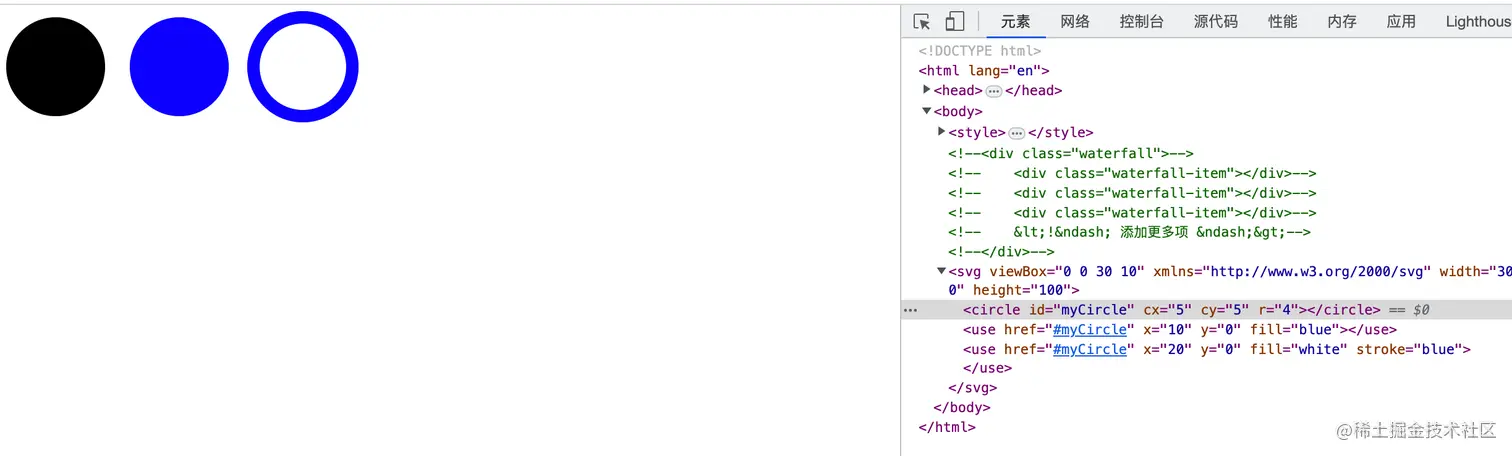The height and width of the screenshot is (456, 1512).
Task: Click the solid blue circle on page
Action: pyautogui.click(x=179, y=67)
